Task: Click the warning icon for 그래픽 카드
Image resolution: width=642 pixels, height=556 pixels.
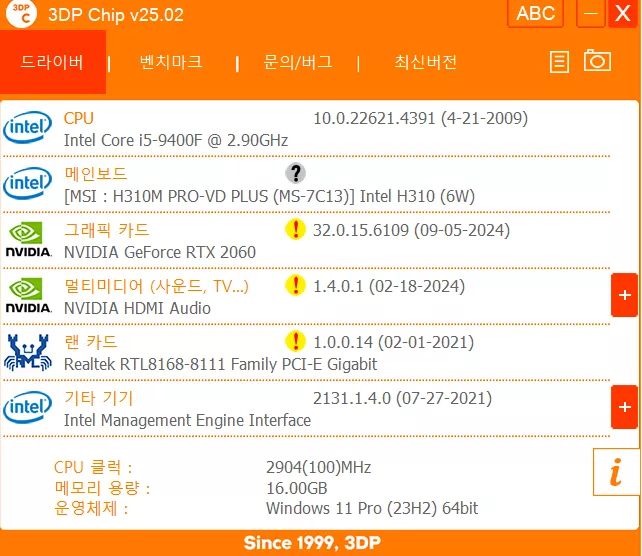Action: [295, 229]
